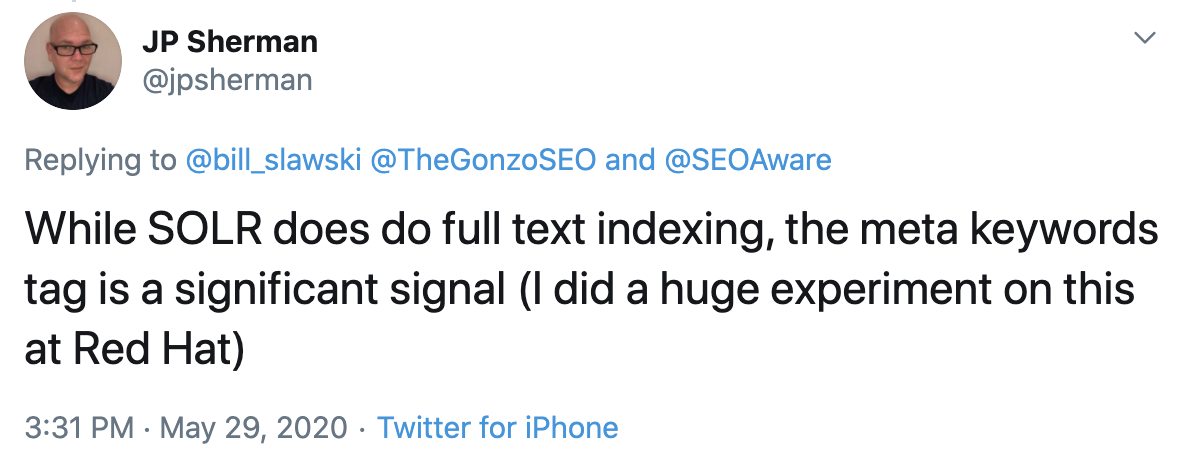Click the @jpsherman handle
The width and height of the screenshot is (1184, 456).
pos(227,79)
